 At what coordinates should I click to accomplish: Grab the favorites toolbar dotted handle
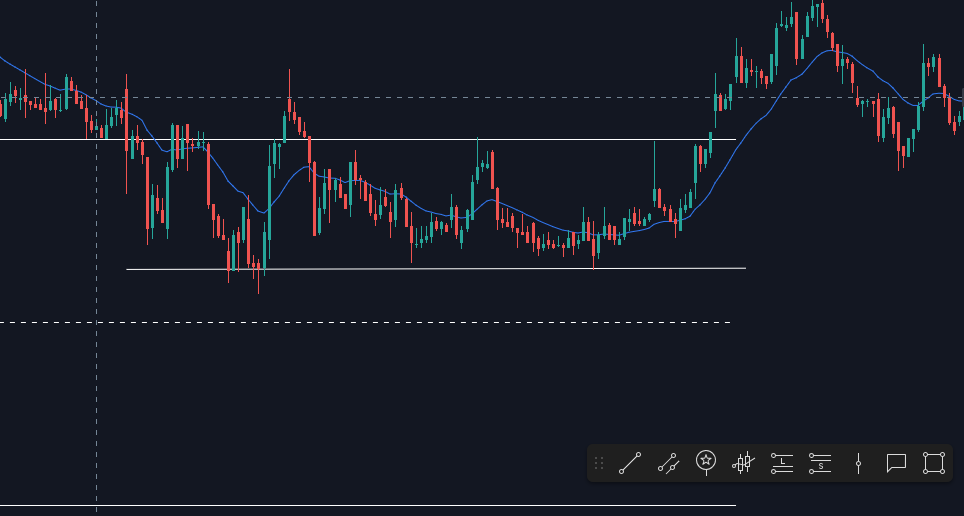coord(599,463)
